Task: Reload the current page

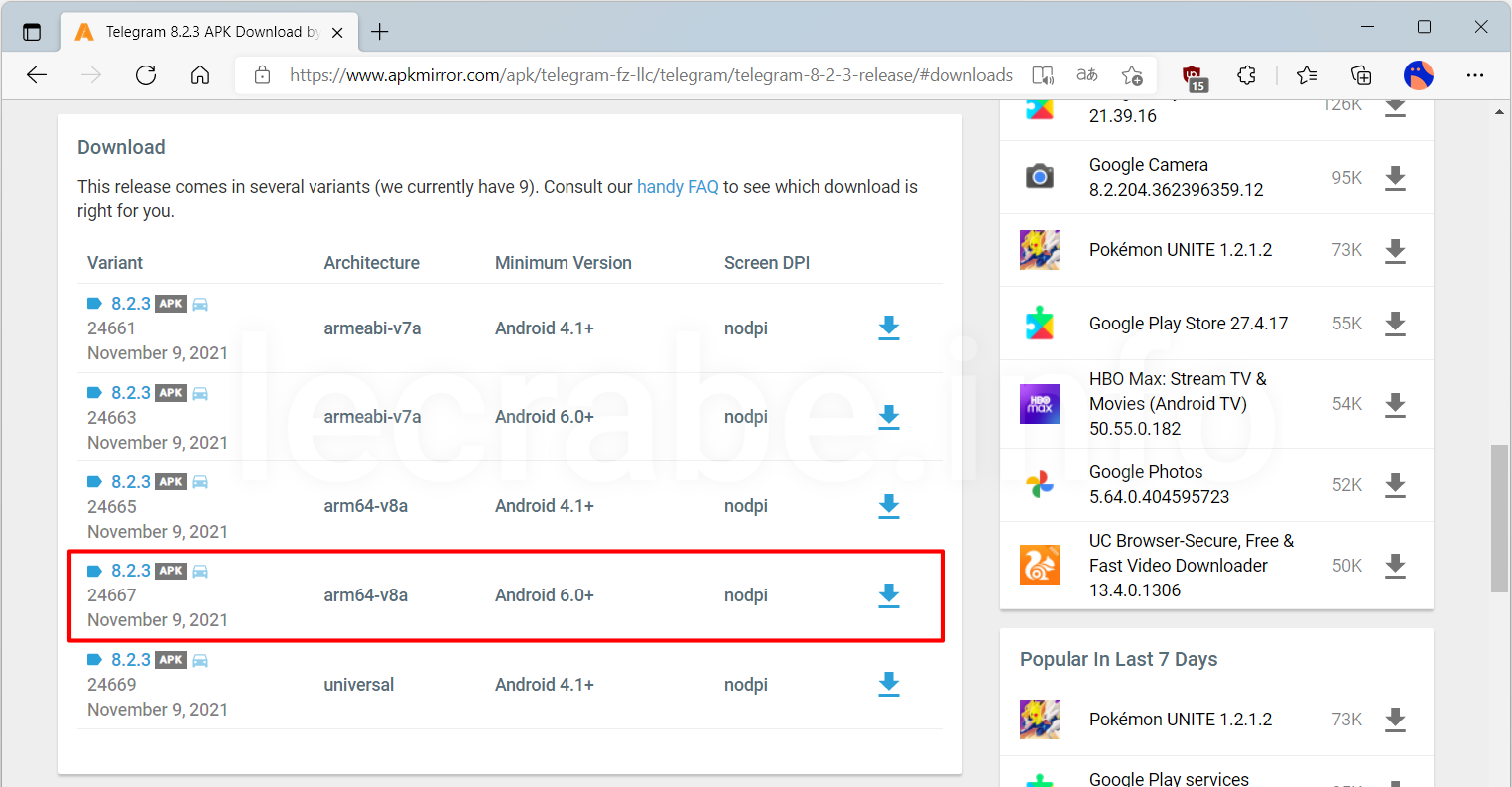Action: 146,75
